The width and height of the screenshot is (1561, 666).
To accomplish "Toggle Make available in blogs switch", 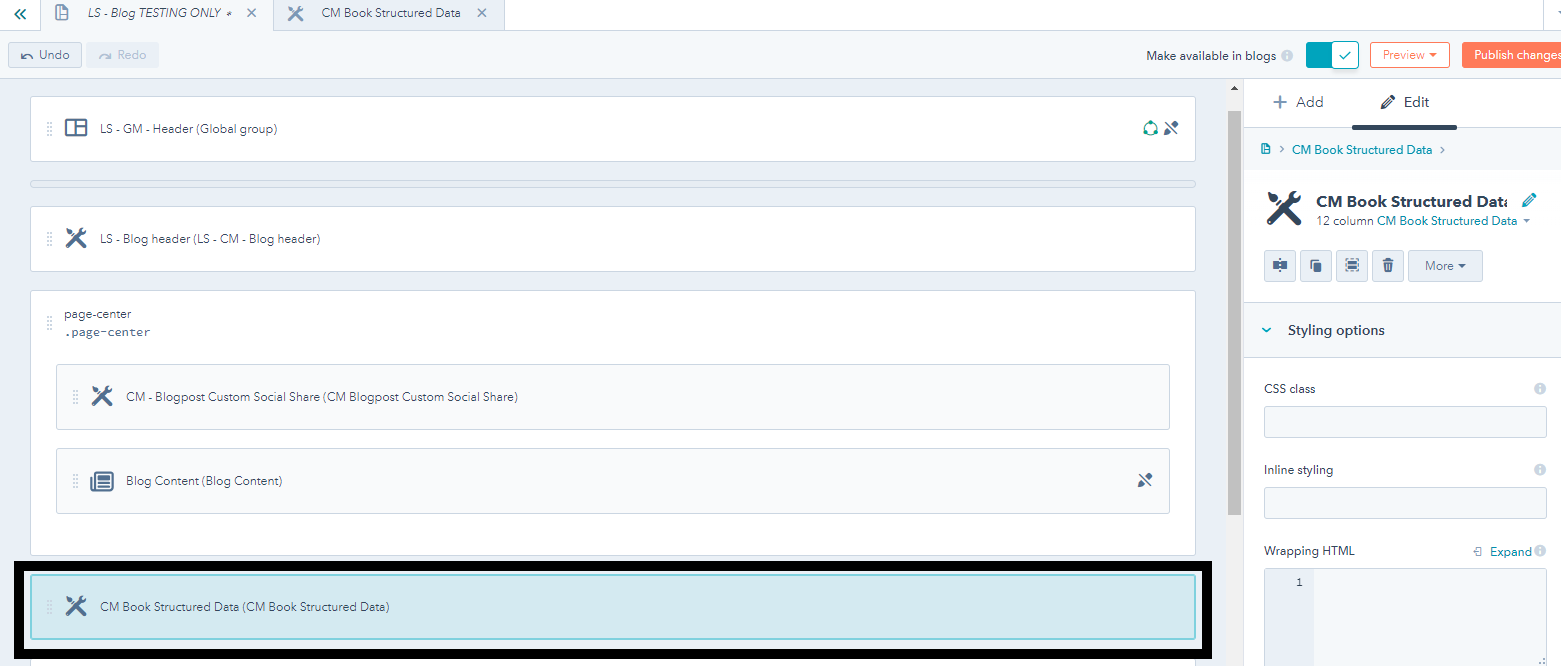I will [x=1331, y=55].
